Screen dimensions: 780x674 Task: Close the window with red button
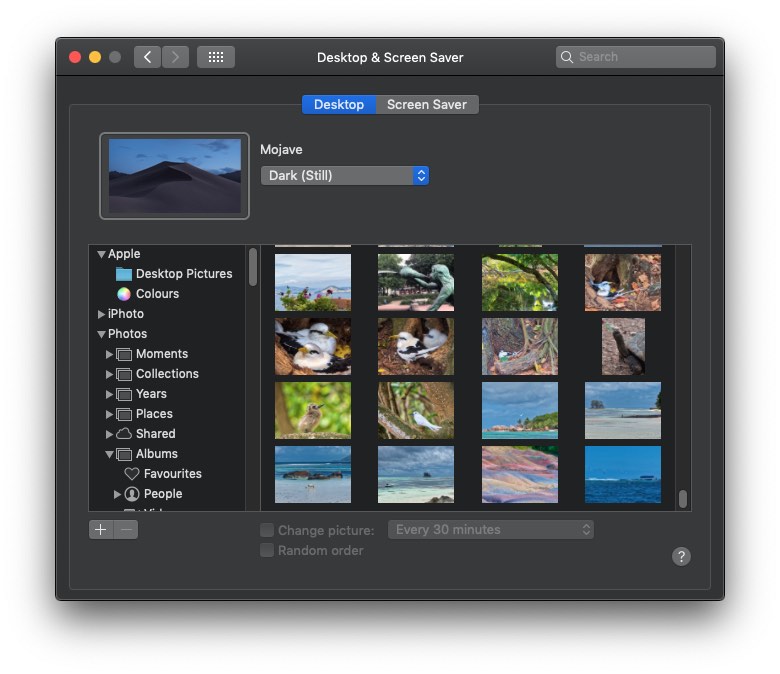(x=75, y=57)
